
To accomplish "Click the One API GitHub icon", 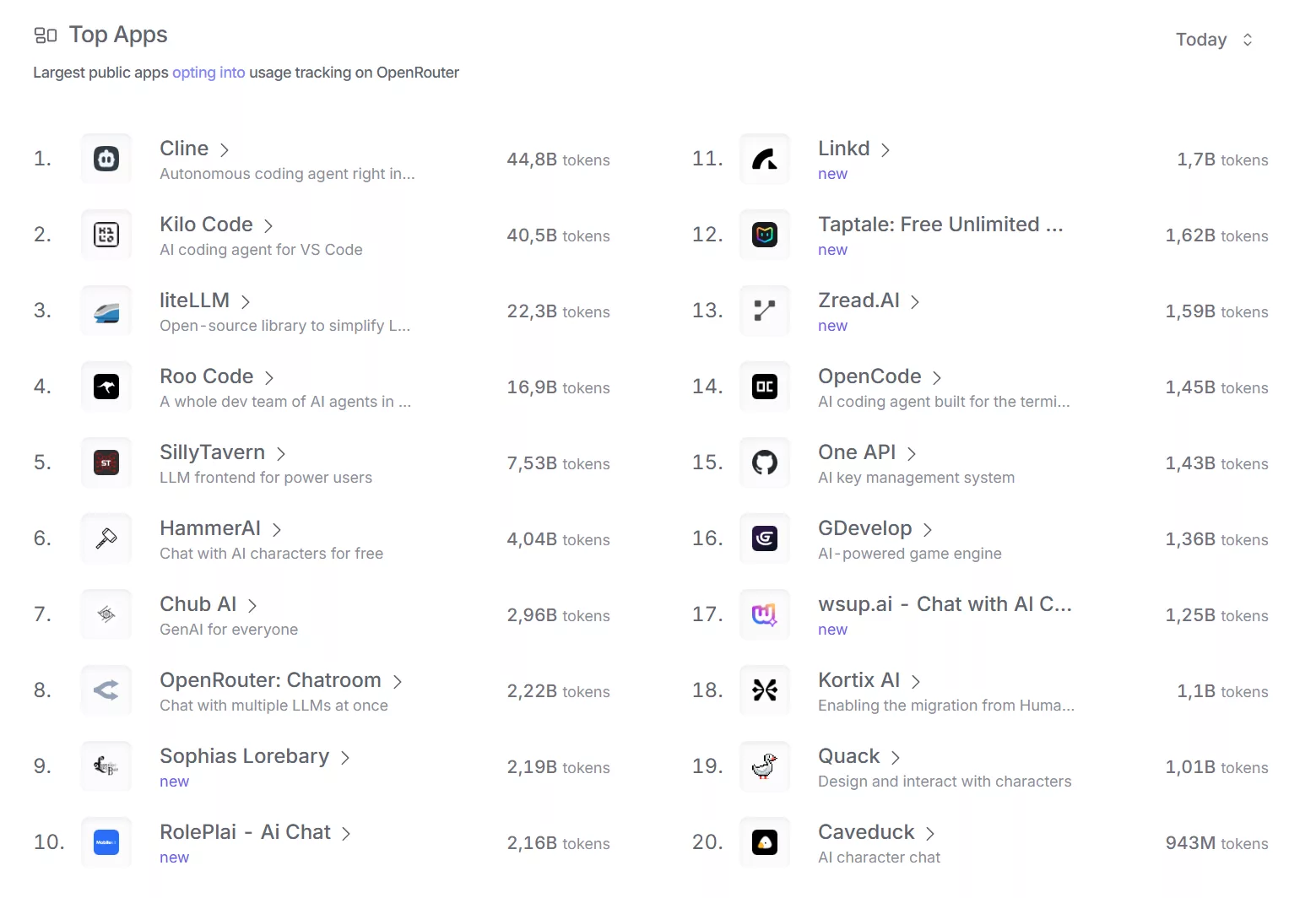I will 765,463.
